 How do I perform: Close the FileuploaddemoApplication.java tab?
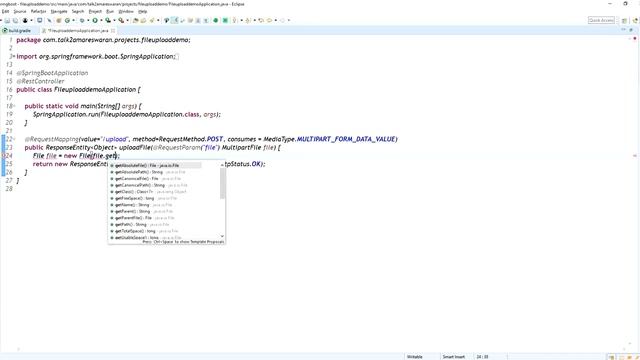click(113, 31)
